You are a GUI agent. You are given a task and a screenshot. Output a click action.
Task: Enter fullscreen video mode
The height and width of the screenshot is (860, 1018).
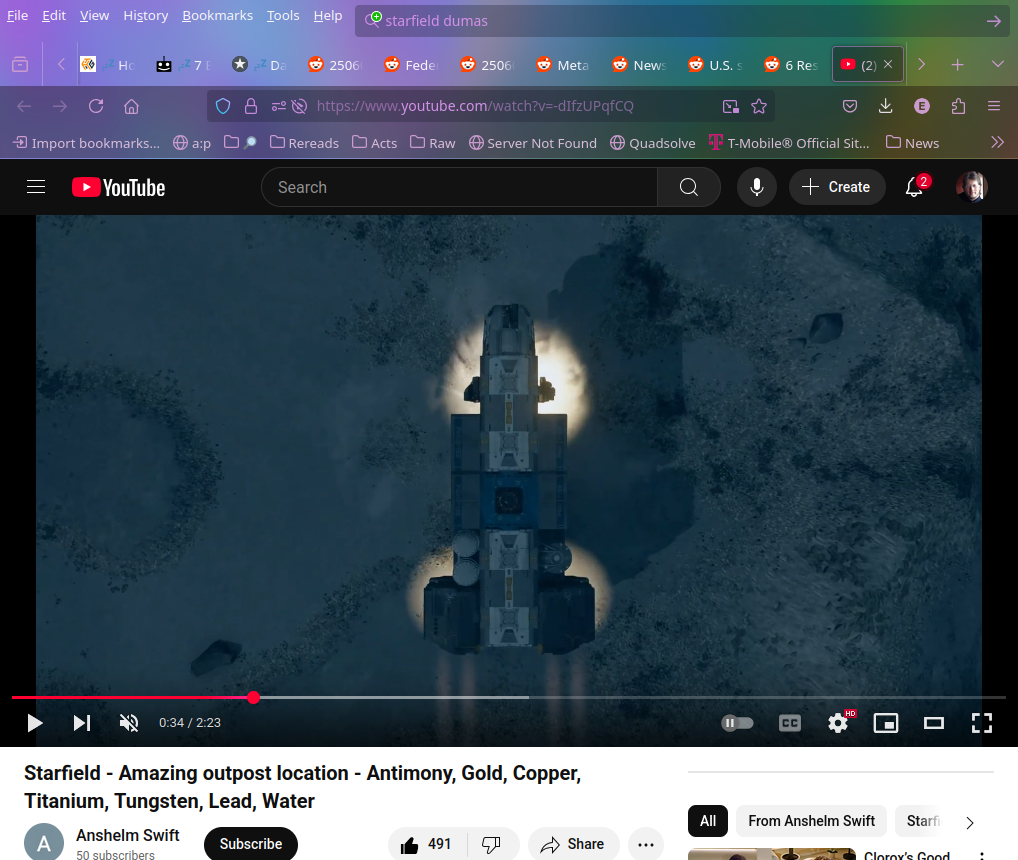982,722
